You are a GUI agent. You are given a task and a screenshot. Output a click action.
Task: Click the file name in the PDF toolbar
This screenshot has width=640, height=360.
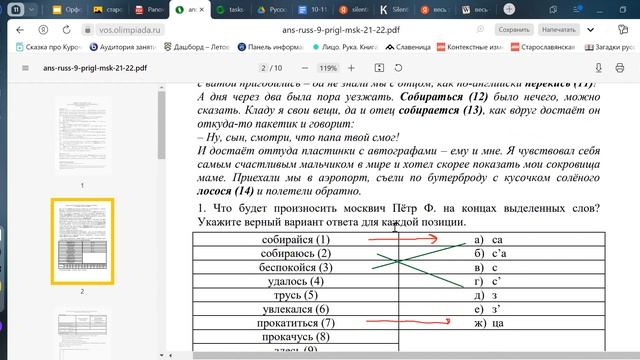click(95, 68)
